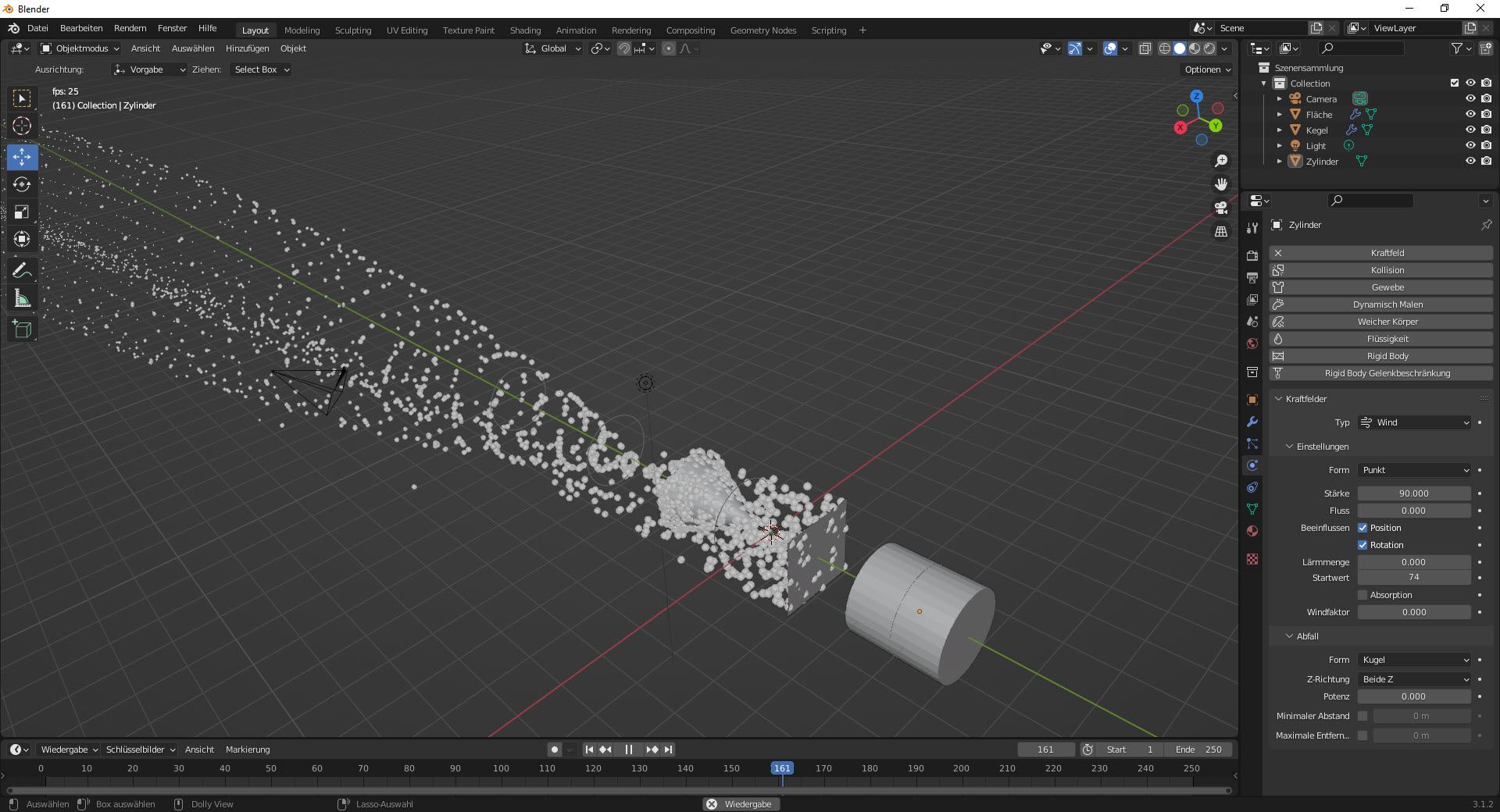Switch to the Sculpting workspace tab
Viewport: 1500px width, 812px height.
click(353, 30)
